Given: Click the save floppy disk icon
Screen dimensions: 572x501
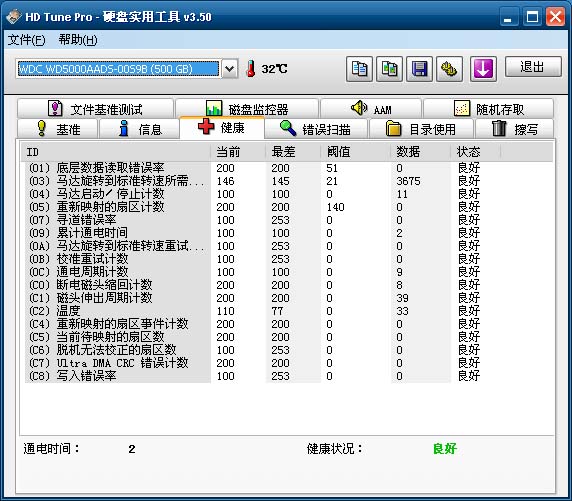Looking at the screenshot, I should [419, 69].
